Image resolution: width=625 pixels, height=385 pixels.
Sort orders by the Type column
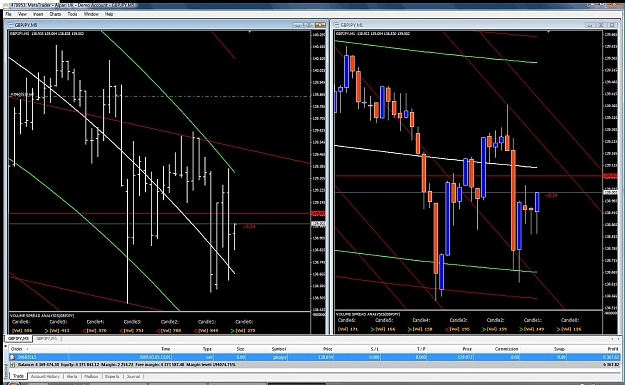click(x=207, y=349)
